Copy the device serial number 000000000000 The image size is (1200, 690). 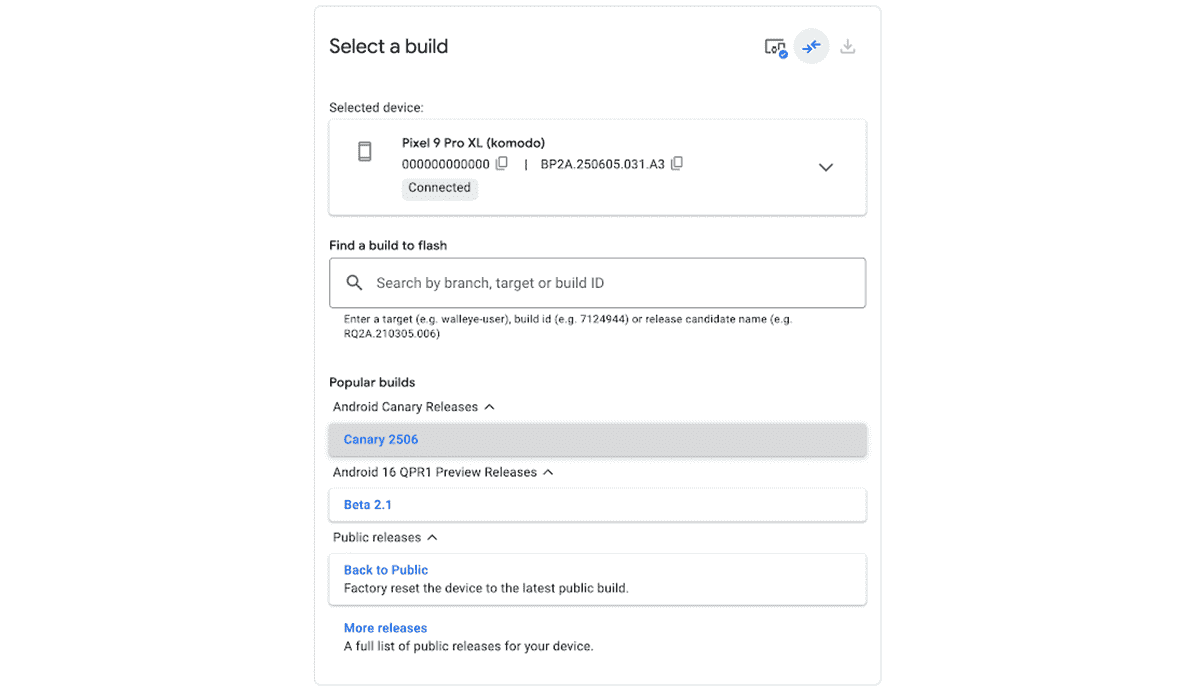coord(502,163)
